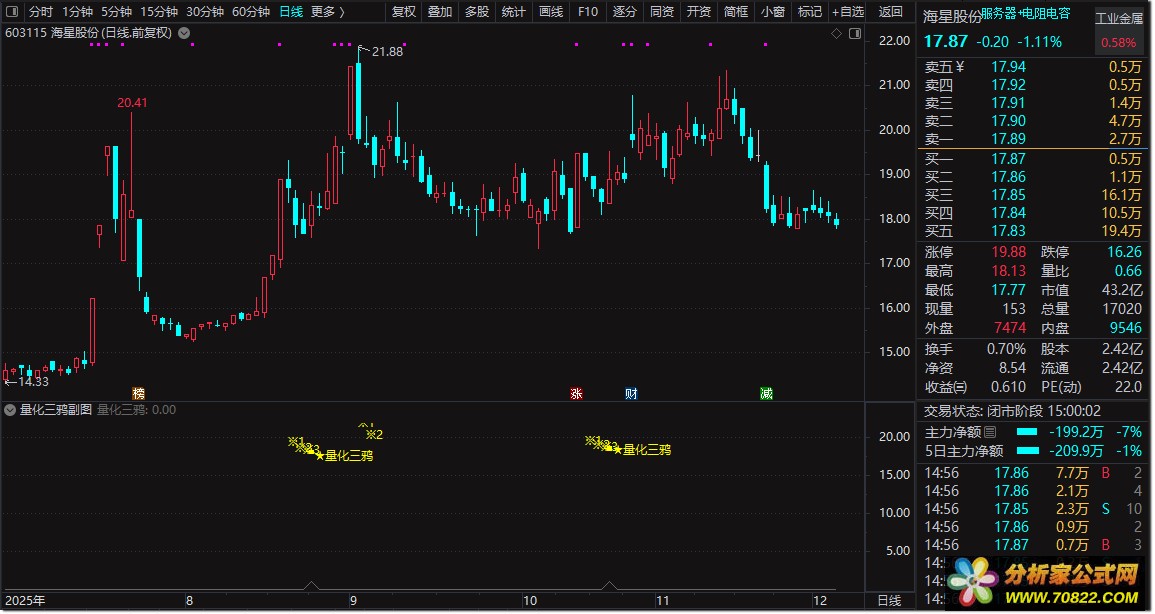Screen dimensions: 1155x614
Task: Add stock via +自选 button
Action: (848, 12)
